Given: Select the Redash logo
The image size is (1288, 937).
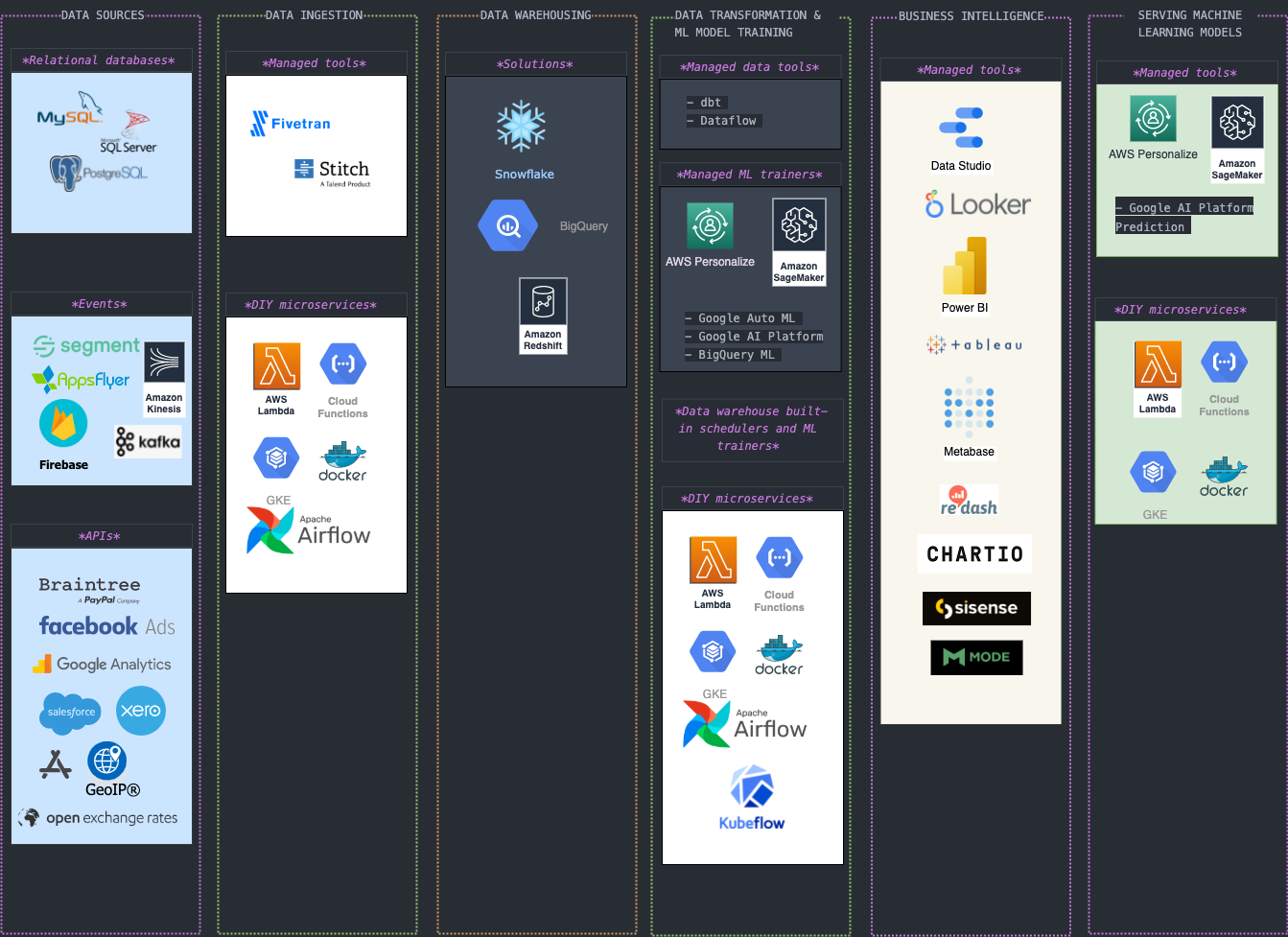Looking at the screenshot, I should (x=969, y=502).
